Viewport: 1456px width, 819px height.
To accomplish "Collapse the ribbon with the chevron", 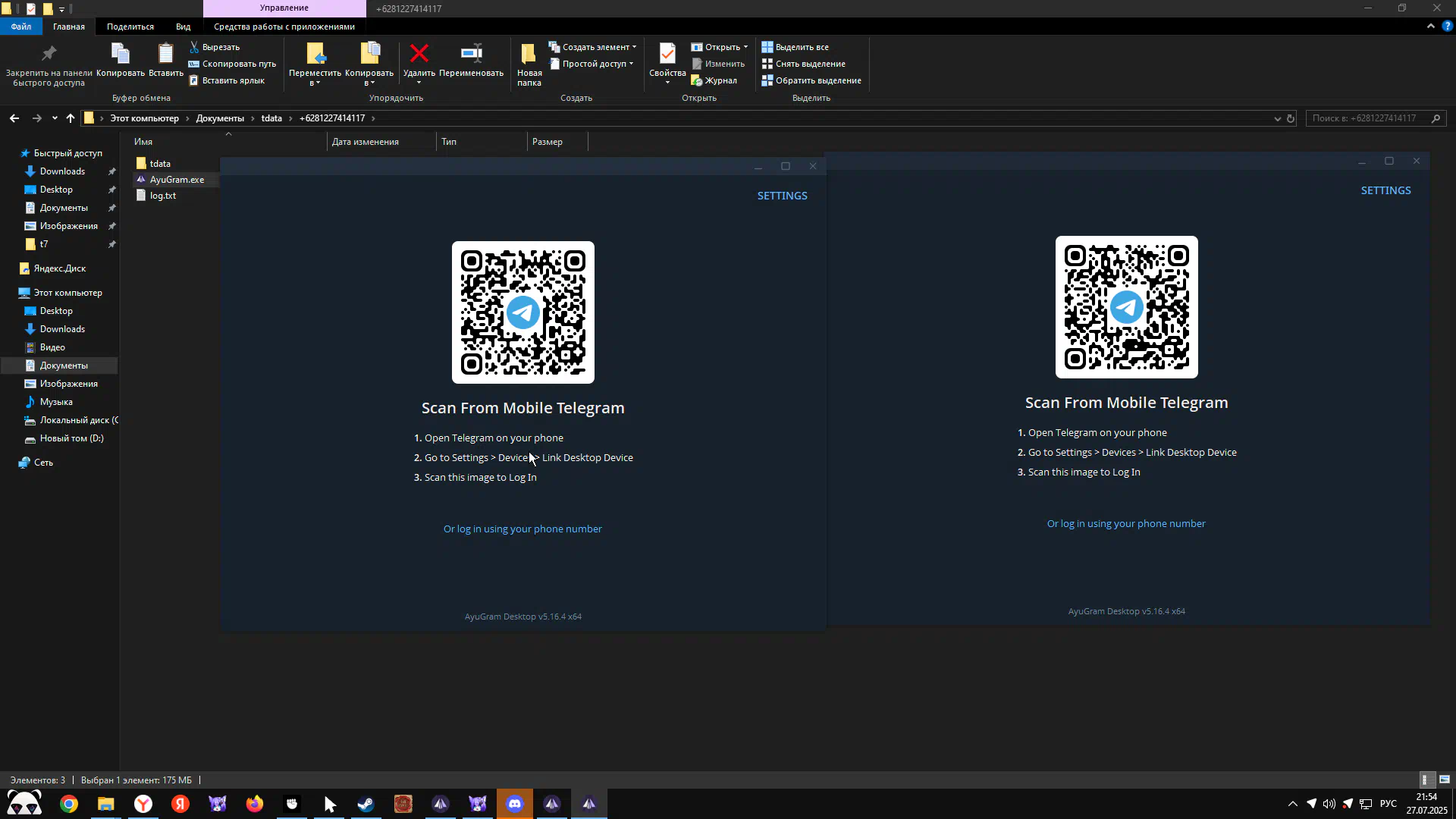I will pyautogui.click(x=1430, y=26).
